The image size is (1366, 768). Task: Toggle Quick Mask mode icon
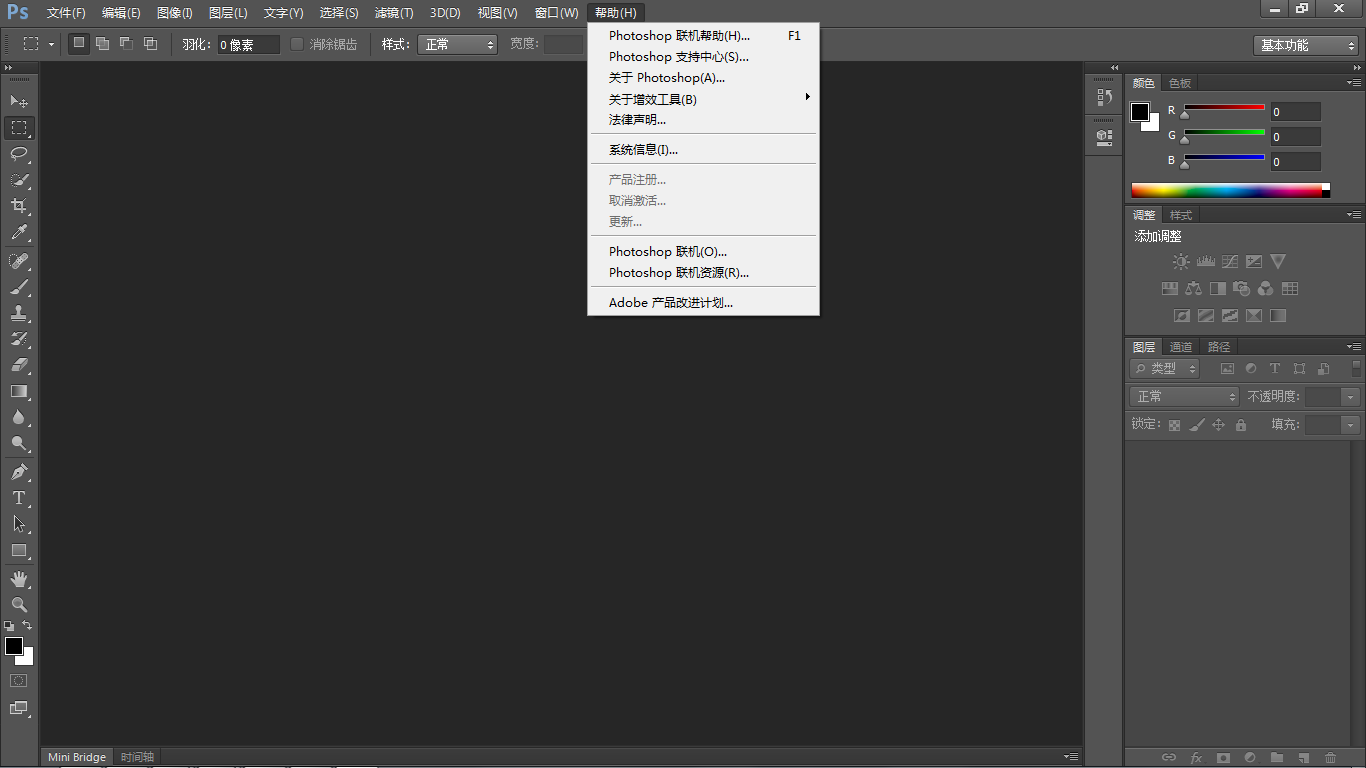coord(19,680)
